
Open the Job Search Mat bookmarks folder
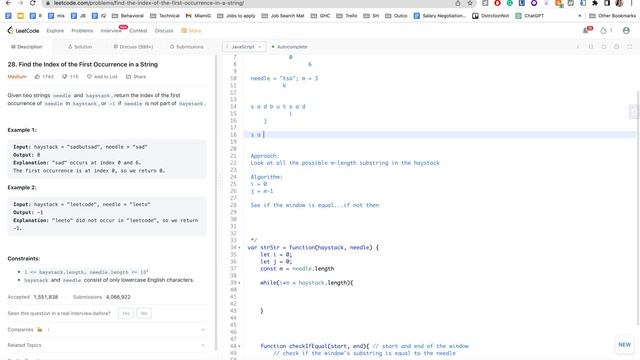tap(283, 16)
